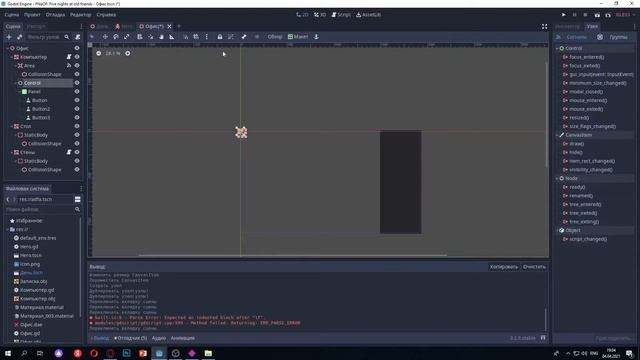Click the instance scene link icon
Viewport: 640px width, 360px height.
(19, 37)
